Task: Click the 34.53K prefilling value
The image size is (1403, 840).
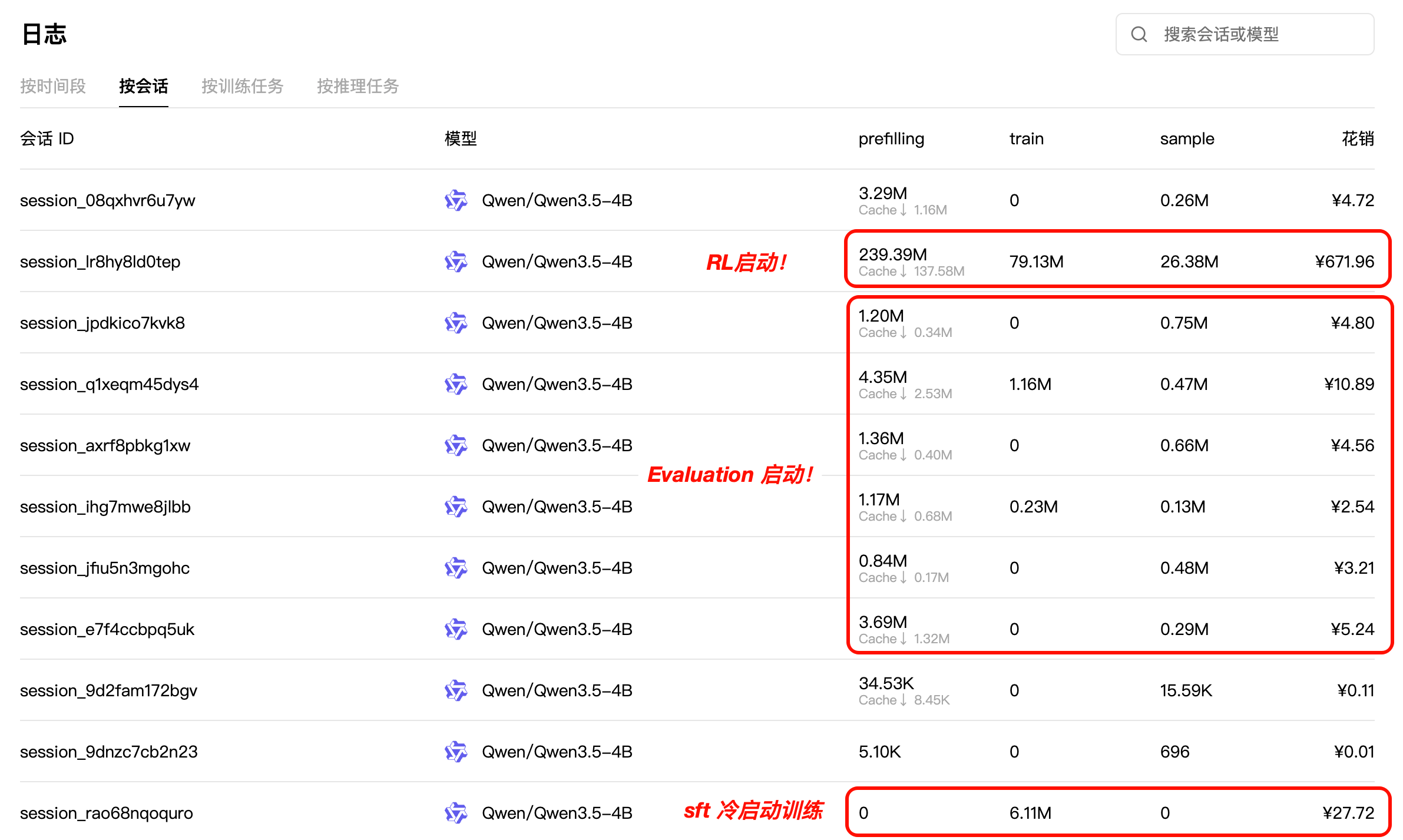Action: pyautogui.click(x=886, y=683)
